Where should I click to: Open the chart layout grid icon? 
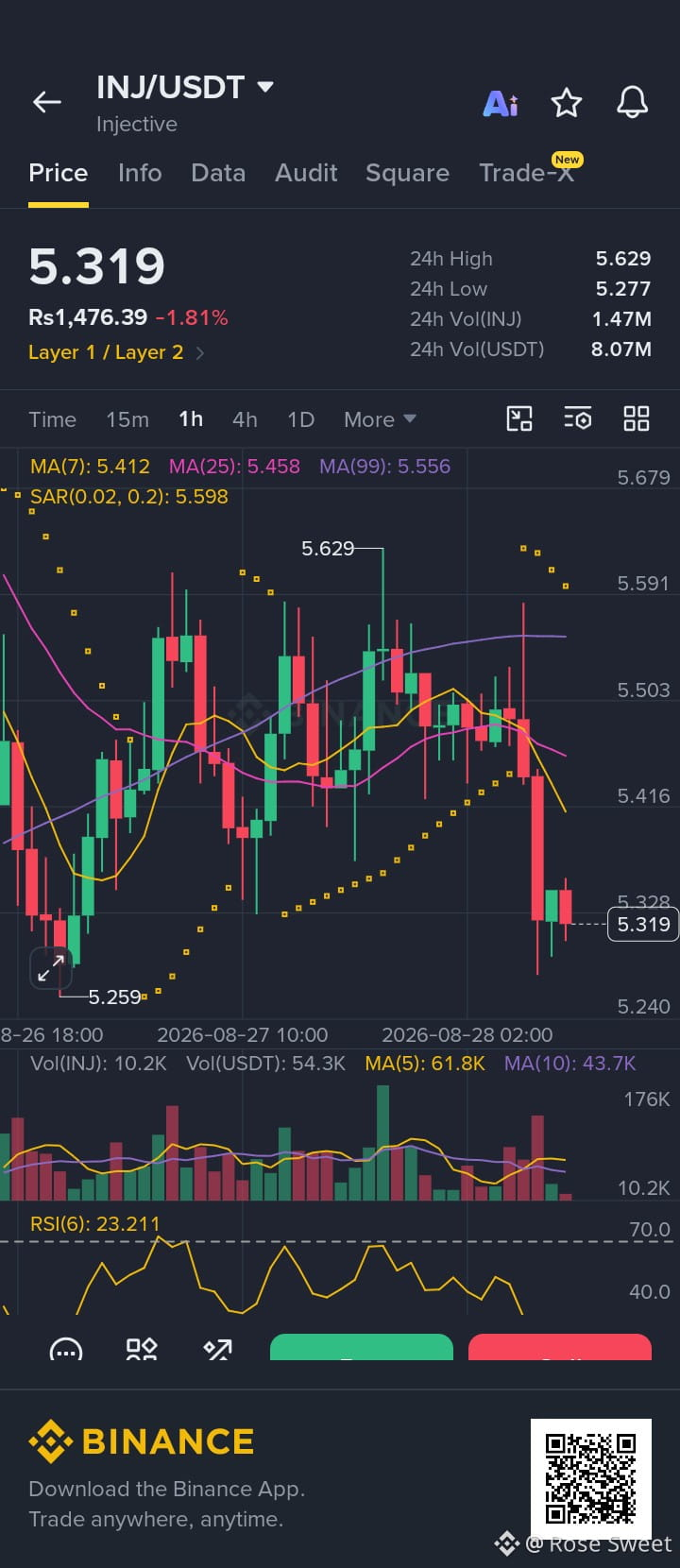(x=637, y=418)
